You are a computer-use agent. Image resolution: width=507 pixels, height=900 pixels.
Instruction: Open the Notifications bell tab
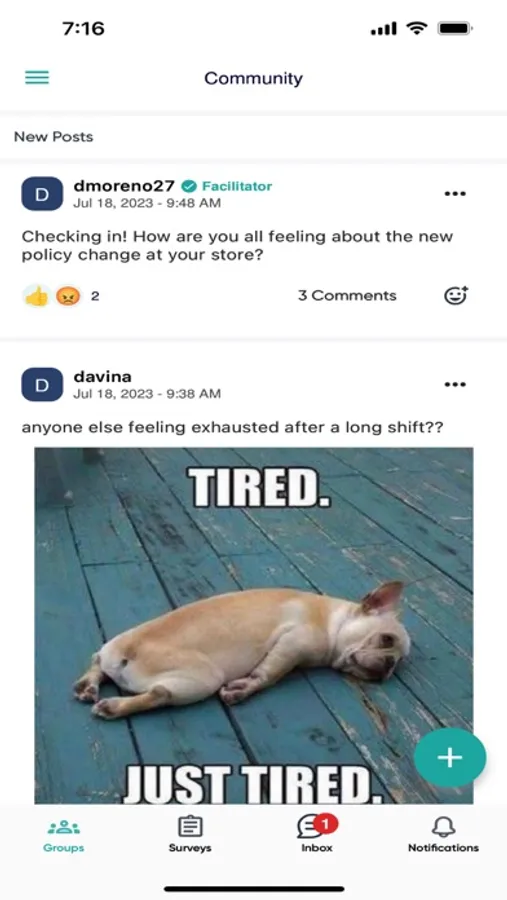pos(443,836)
